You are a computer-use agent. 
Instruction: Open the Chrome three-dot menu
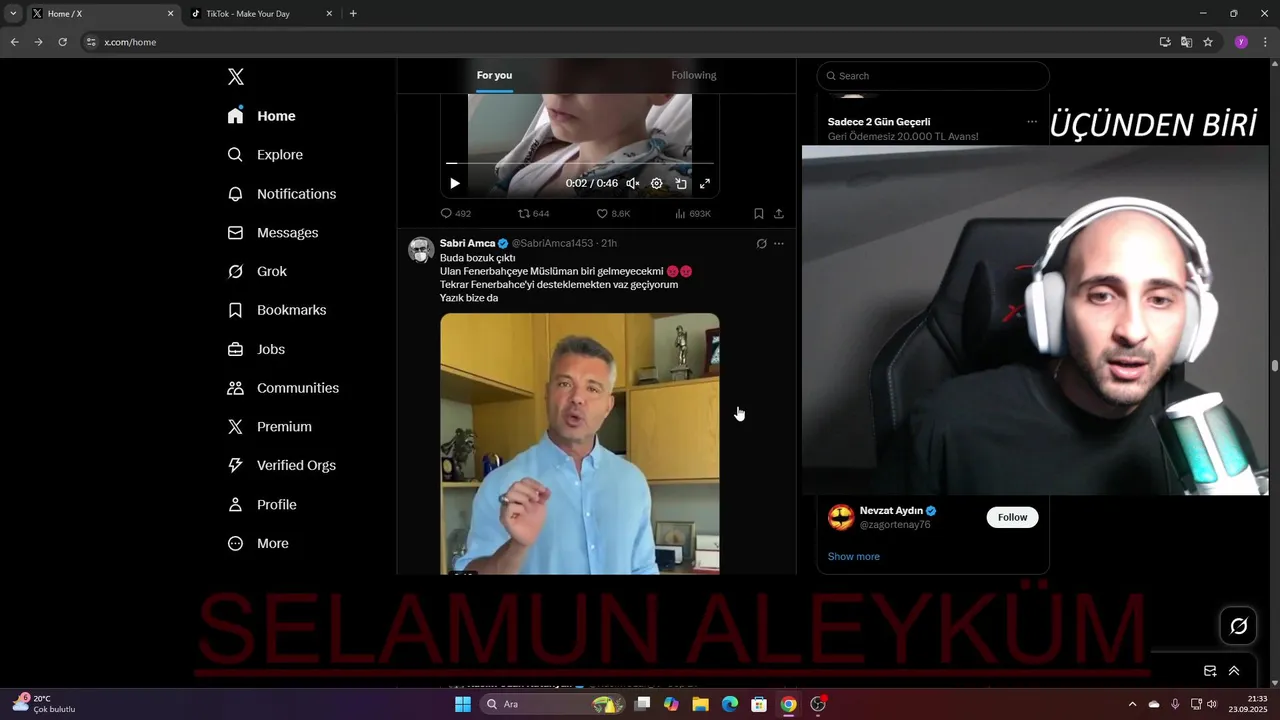click(x=1265, y=42)
